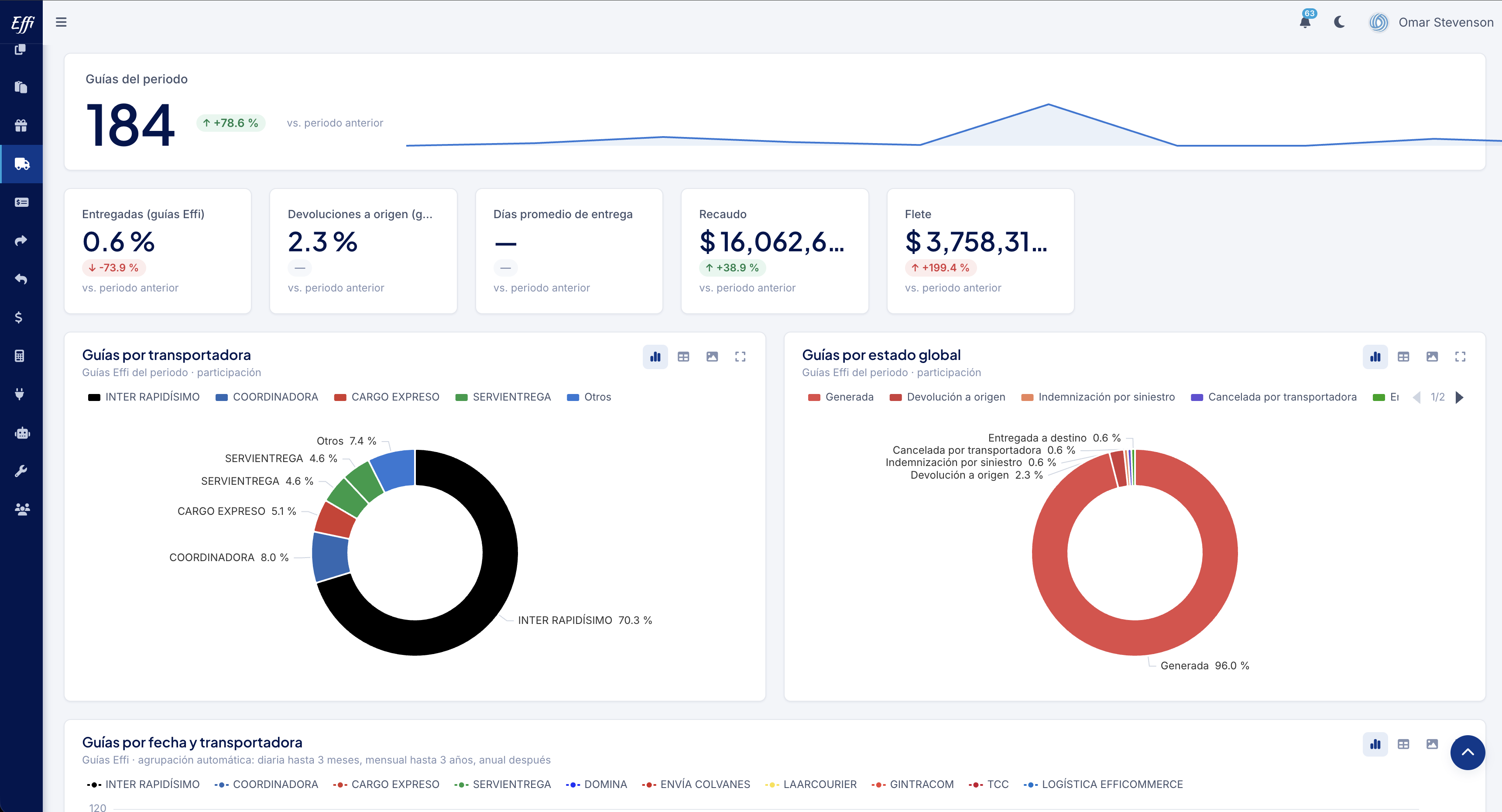Open notifications bell with 63 badge

tap(1306, 21)
